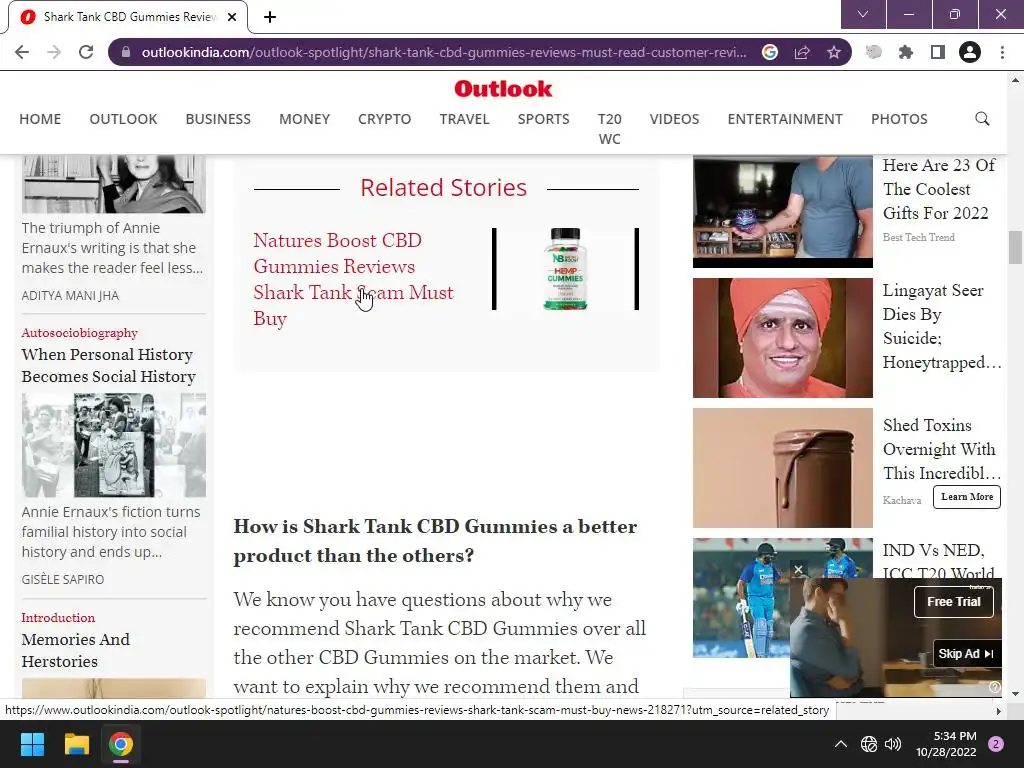Click the cricket players thumbnail
Screen dimensions: 1024x768
point(741,598)
